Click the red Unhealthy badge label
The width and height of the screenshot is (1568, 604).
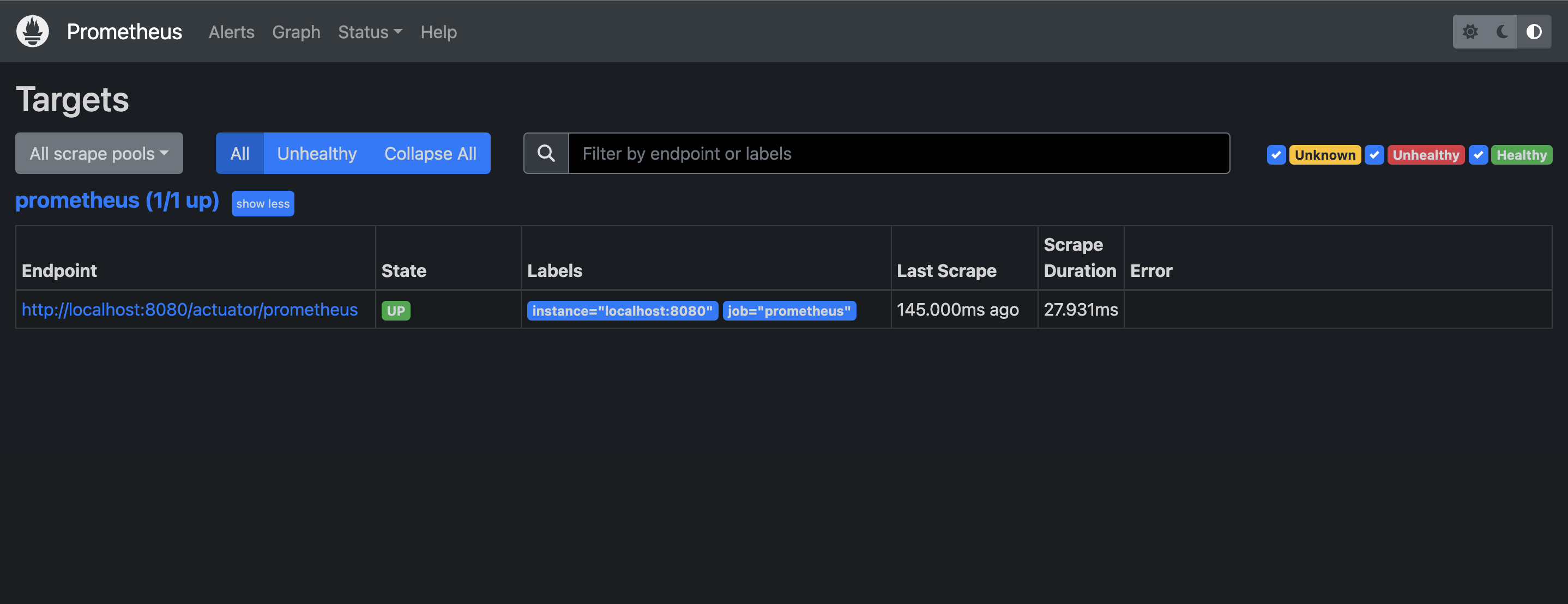pos(1426,155)
